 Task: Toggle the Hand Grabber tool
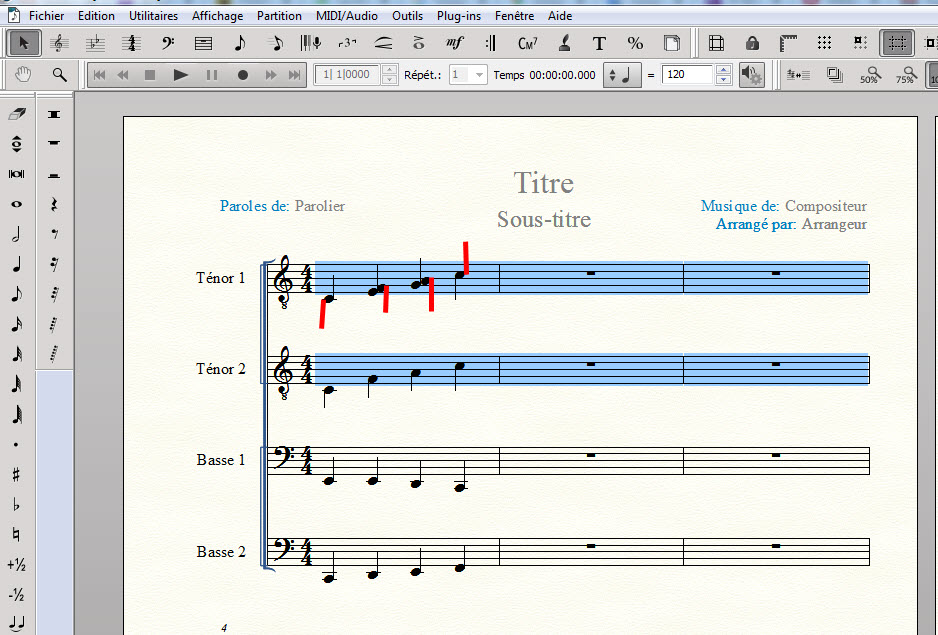(x=24, y=75)
